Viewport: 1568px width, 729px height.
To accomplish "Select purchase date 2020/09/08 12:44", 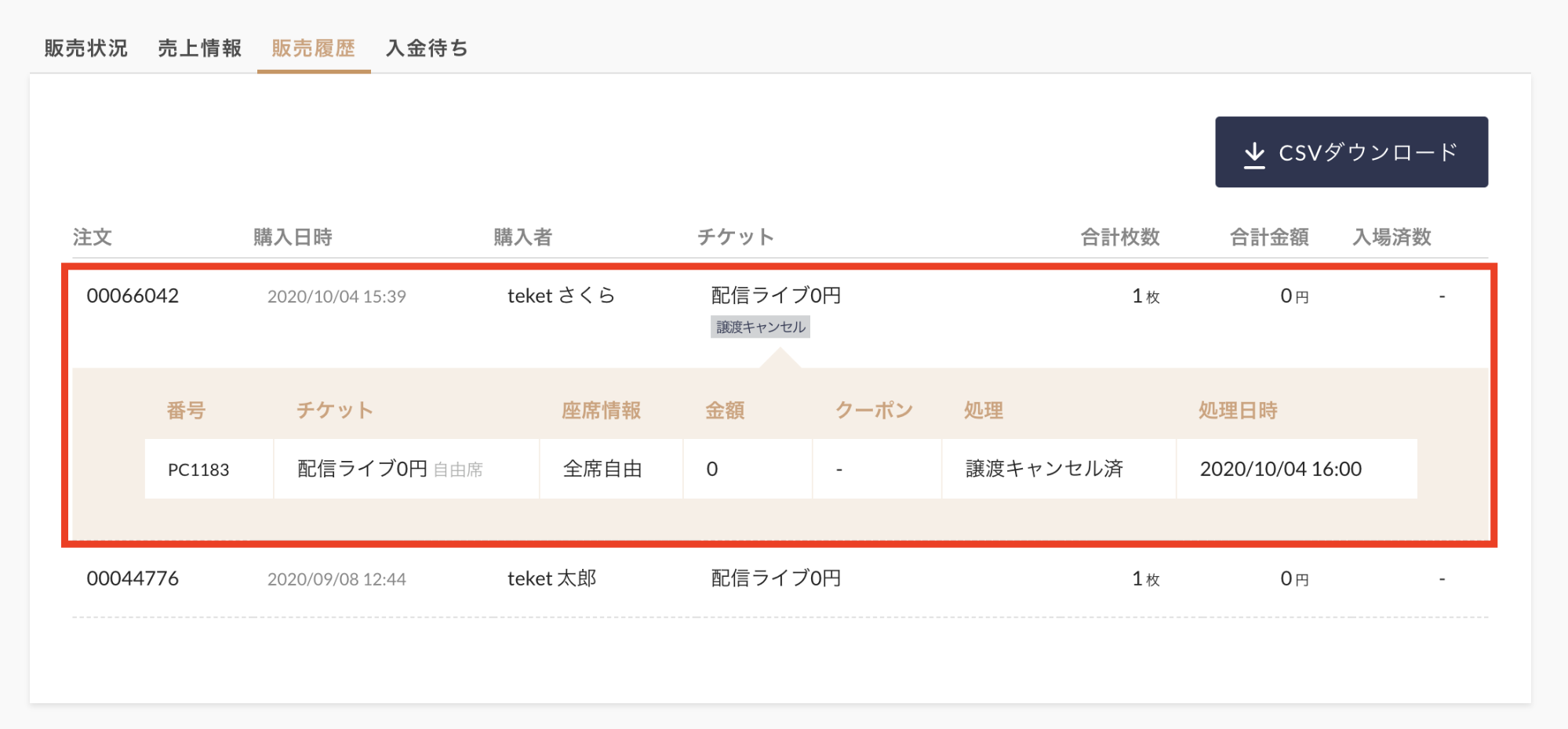I will point(337,580).
